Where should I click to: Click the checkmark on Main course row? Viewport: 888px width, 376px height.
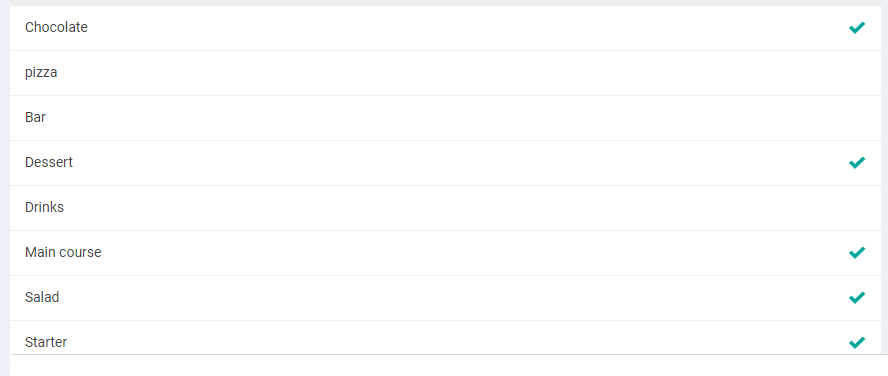857,253
